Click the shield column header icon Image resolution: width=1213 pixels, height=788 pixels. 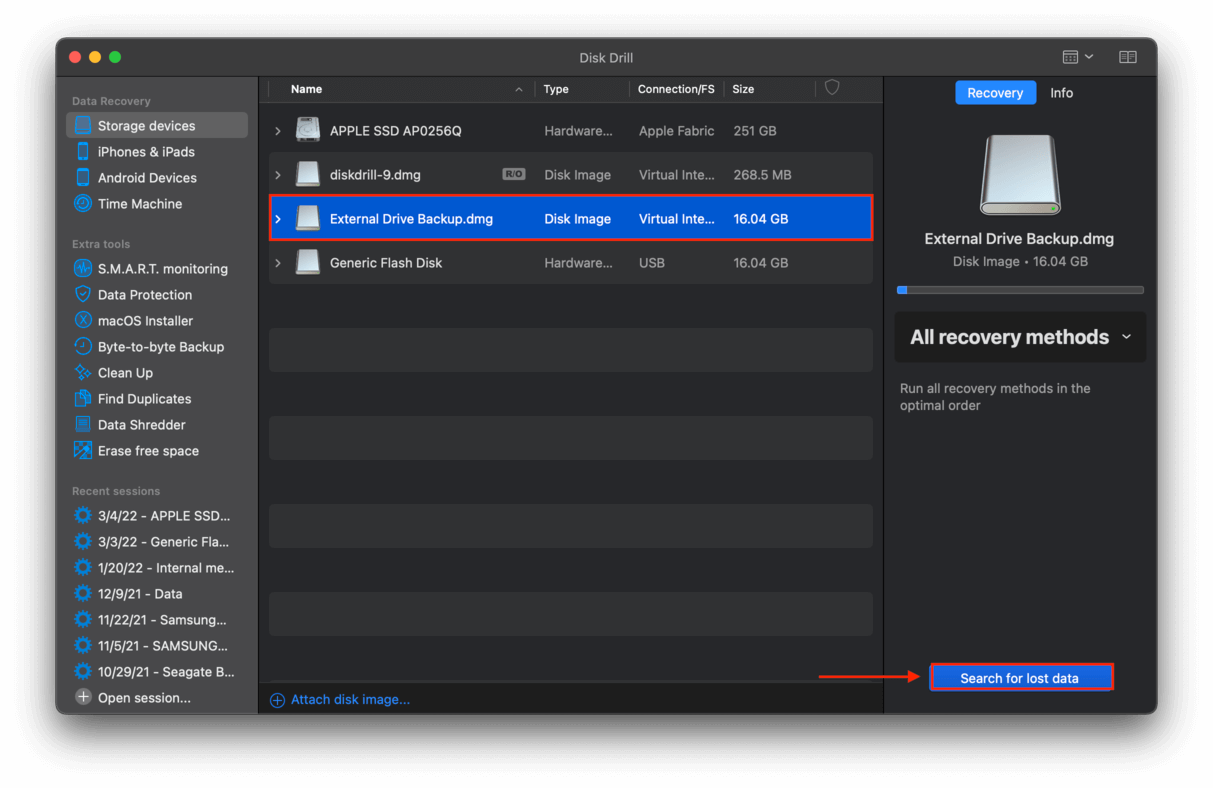tap(832, 88)
